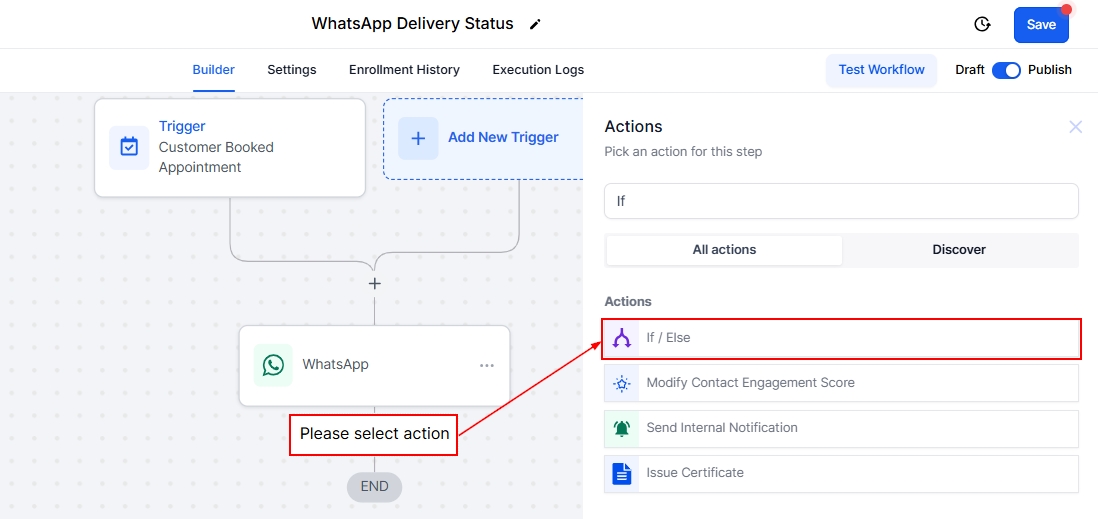Viewport: 1098px width, 519px height.
Task: Click the plus icon in Add New Trigger
Action: [418, 138]
